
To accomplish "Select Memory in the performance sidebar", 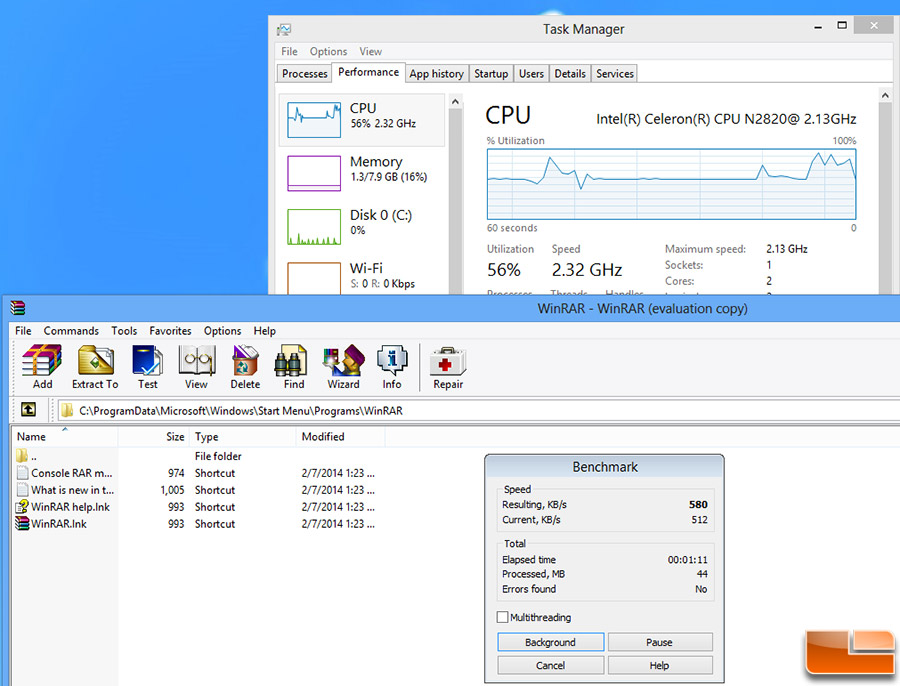I will point(362,169).
